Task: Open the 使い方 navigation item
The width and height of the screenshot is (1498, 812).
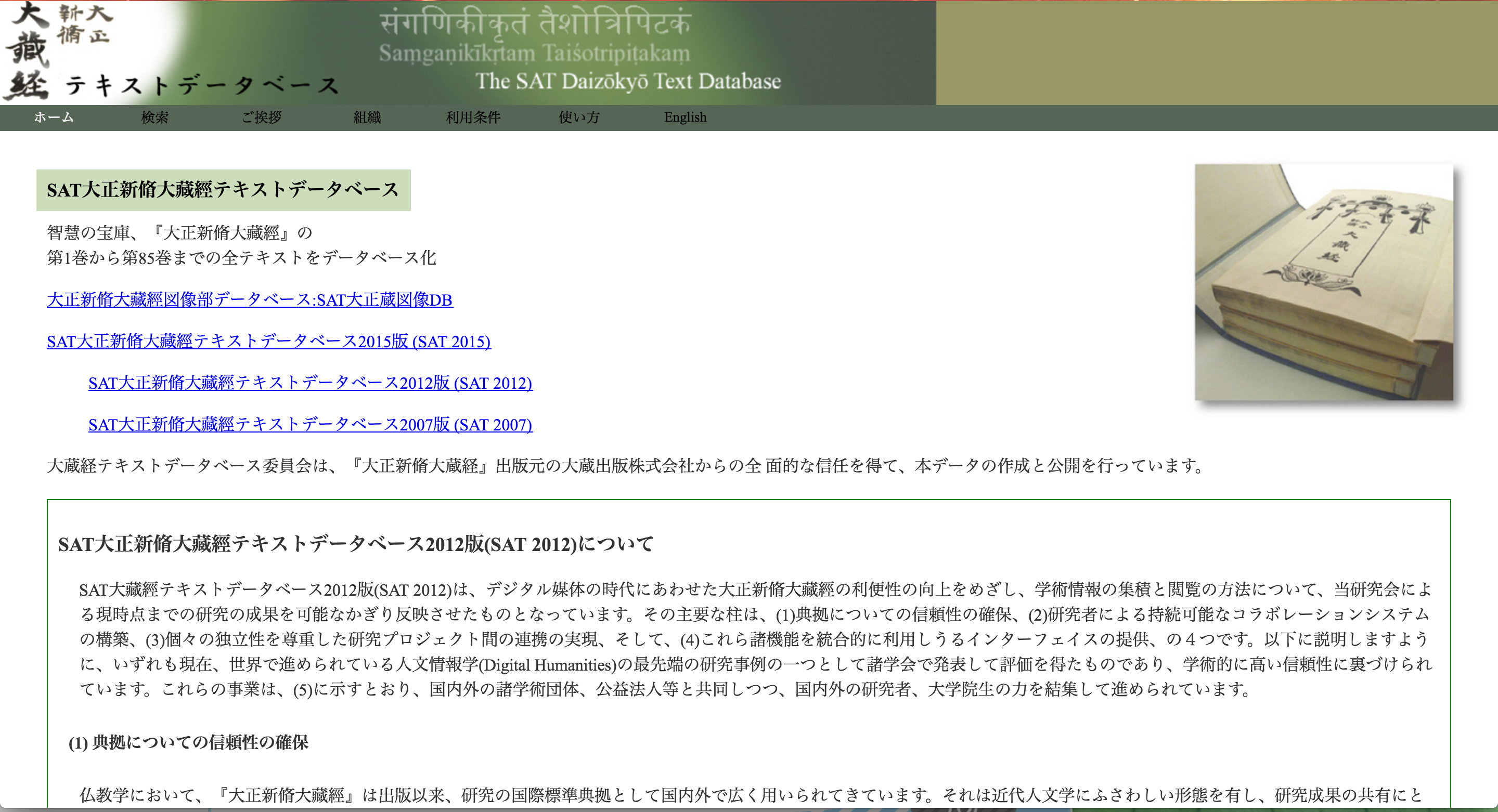Action: pyautogui.click(x=578, y=117)
